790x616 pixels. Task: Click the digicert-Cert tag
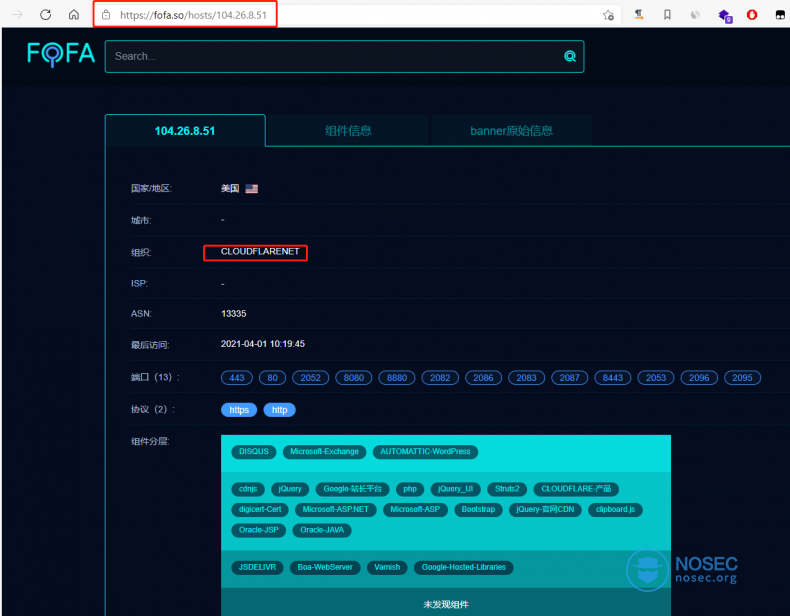pos(260,510)
